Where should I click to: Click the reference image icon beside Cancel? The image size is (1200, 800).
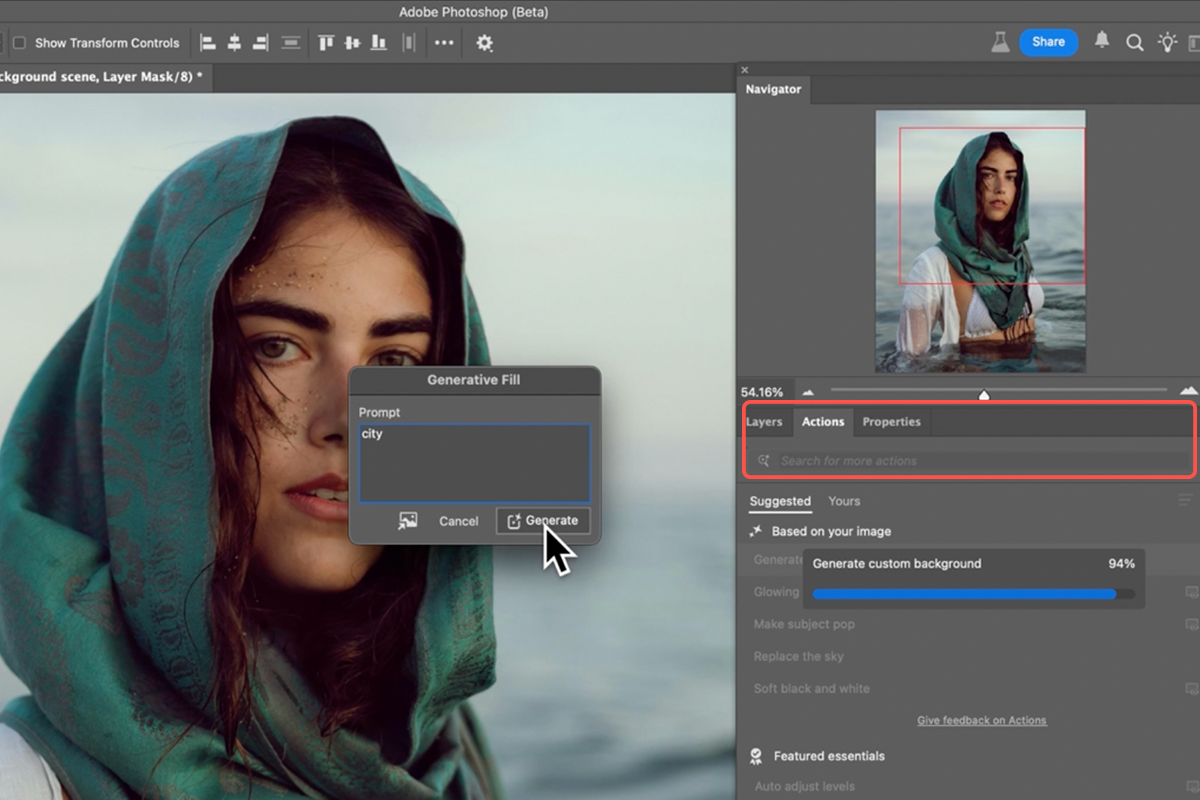pyautogui.click(x=407, y=521)
